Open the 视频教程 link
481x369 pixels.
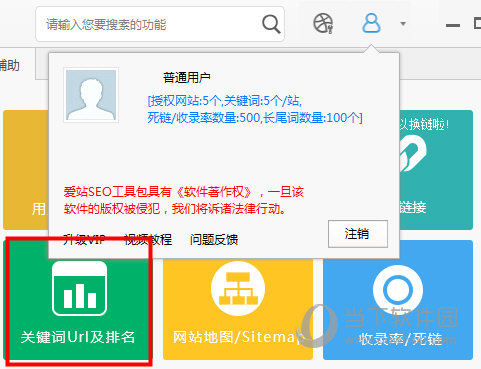[x=148, y=239]
